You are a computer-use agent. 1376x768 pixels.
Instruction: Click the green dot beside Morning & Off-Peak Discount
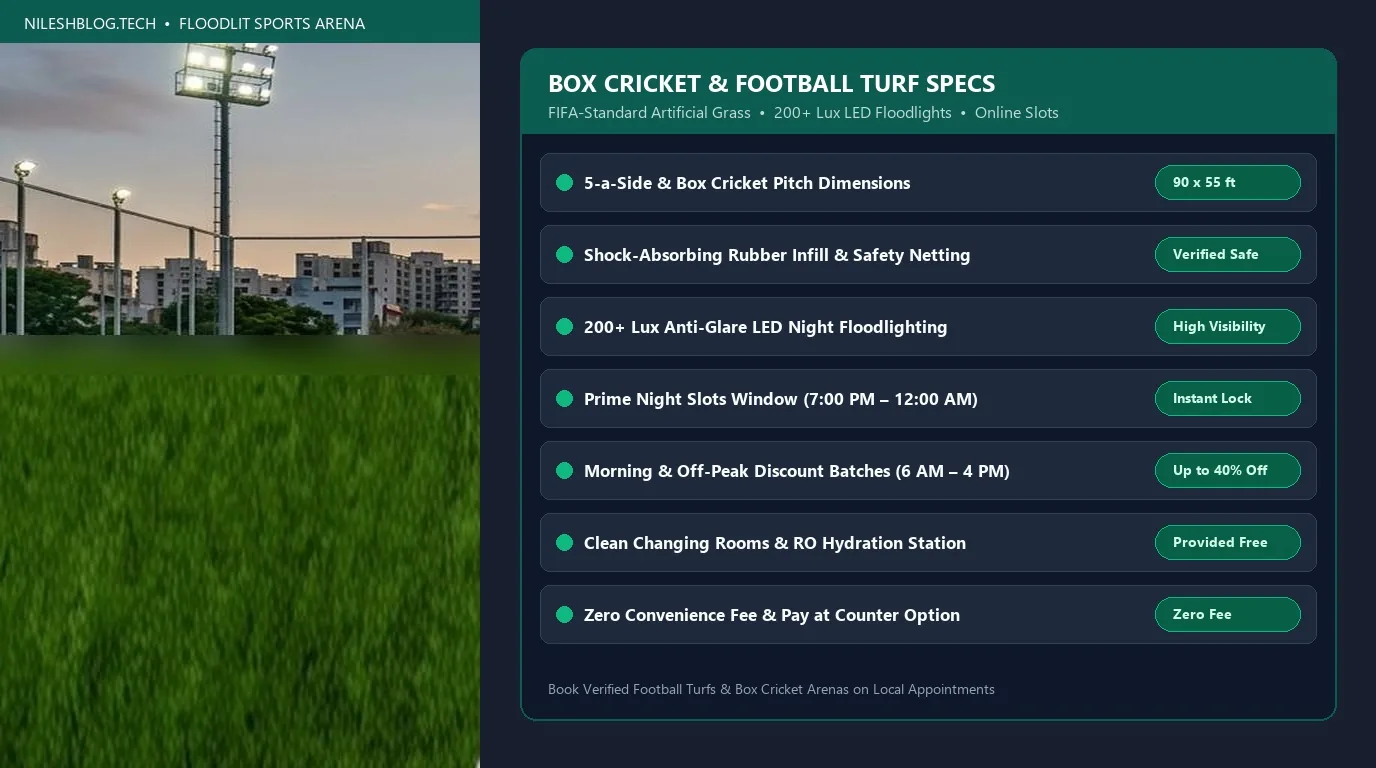(564, 471)
